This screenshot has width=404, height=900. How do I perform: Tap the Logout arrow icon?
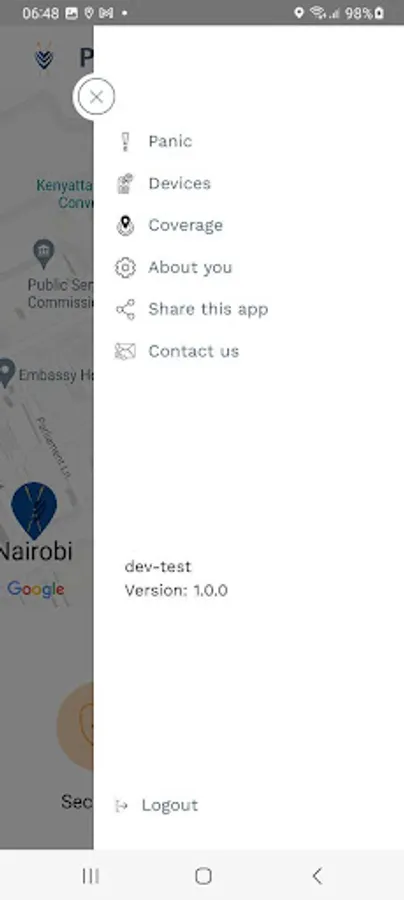point(121,806)
